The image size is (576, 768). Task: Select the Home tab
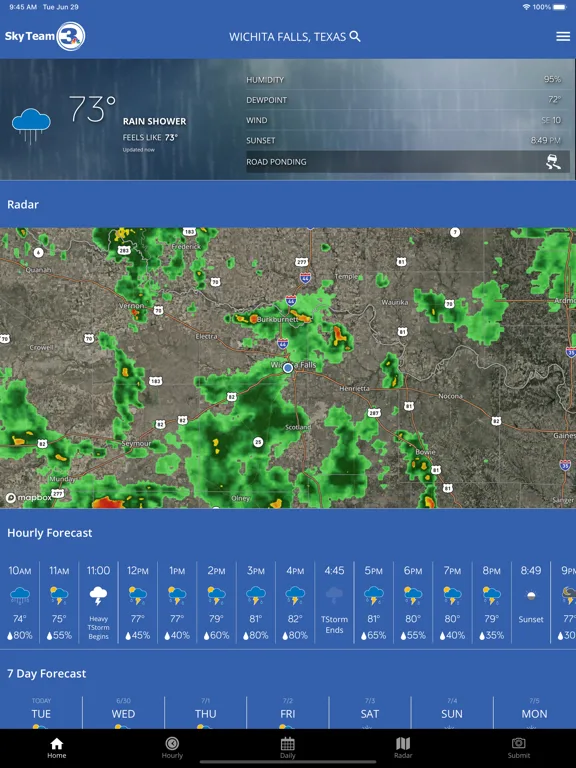[57, 748]
